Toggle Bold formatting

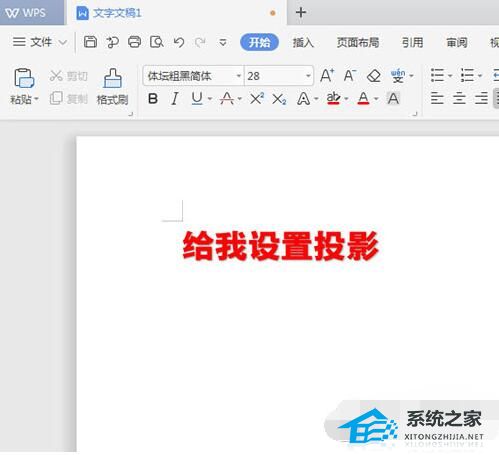tap(153, 99)
